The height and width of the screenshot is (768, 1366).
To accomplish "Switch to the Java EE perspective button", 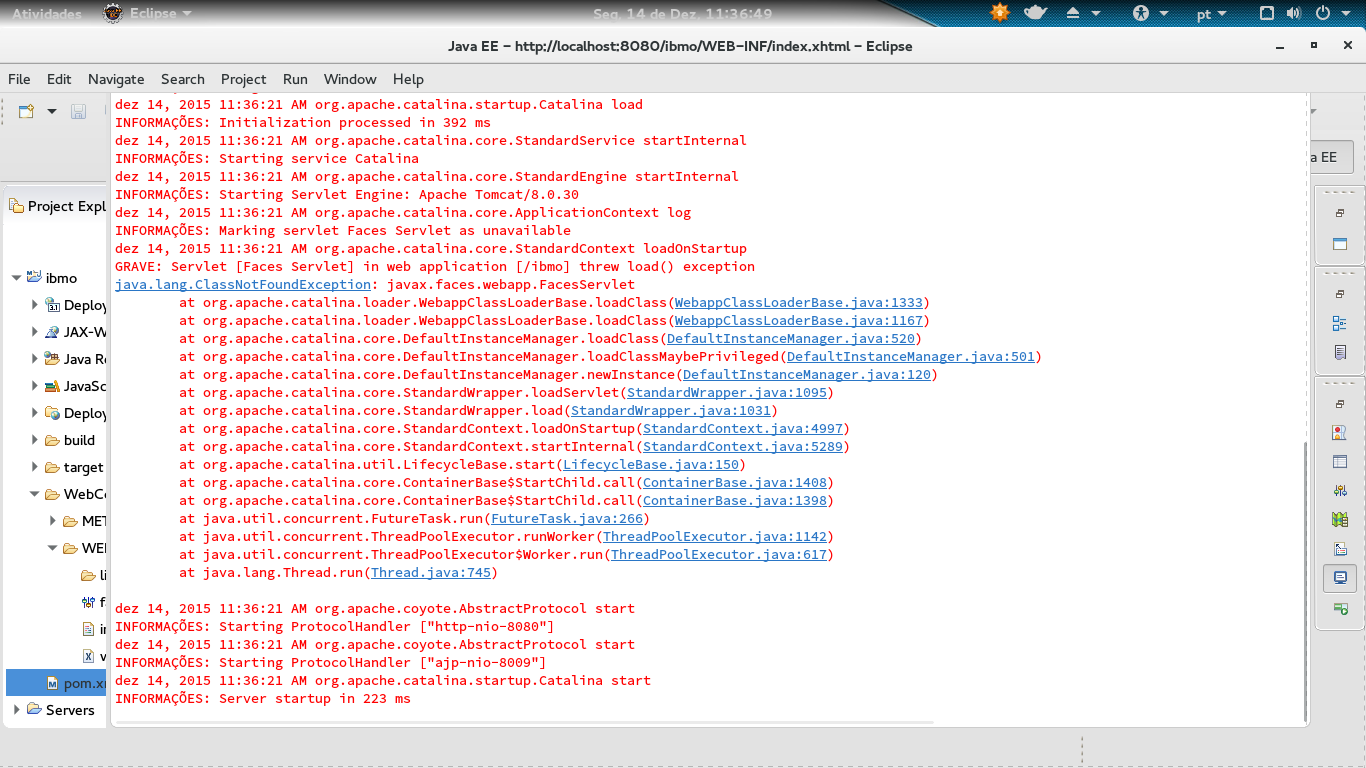I will 1330,157.
